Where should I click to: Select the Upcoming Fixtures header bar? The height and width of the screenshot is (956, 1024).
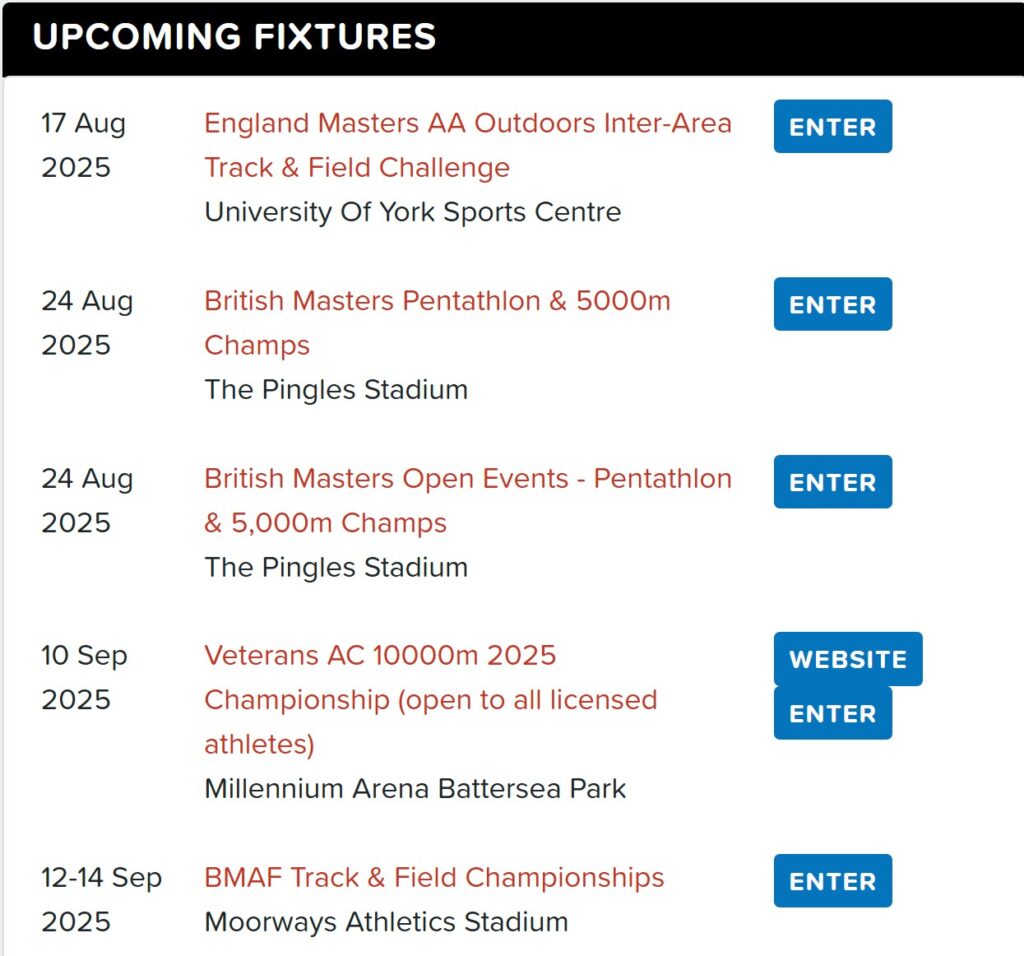click(x=512, y=38)
